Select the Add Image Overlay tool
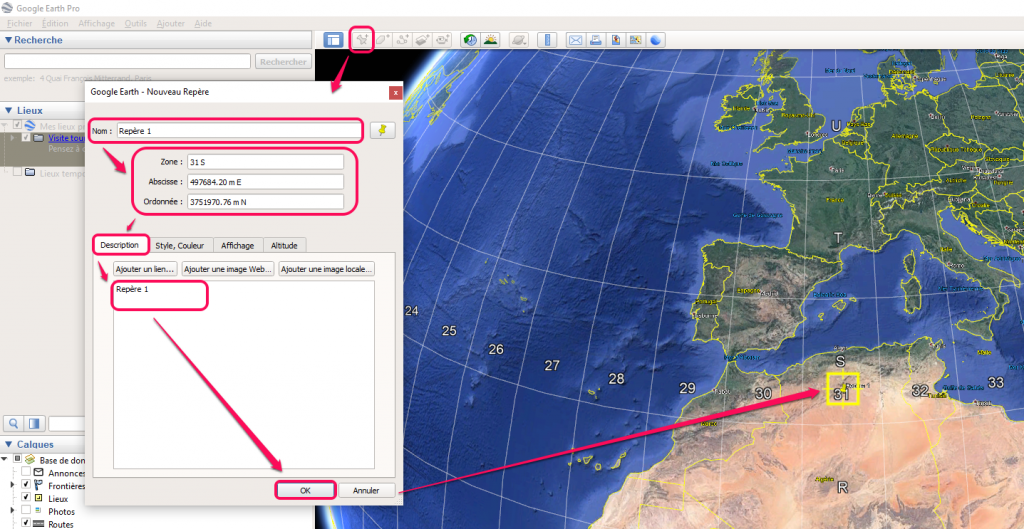Screen dimensions: 1024x529 [x=423, y=40]
